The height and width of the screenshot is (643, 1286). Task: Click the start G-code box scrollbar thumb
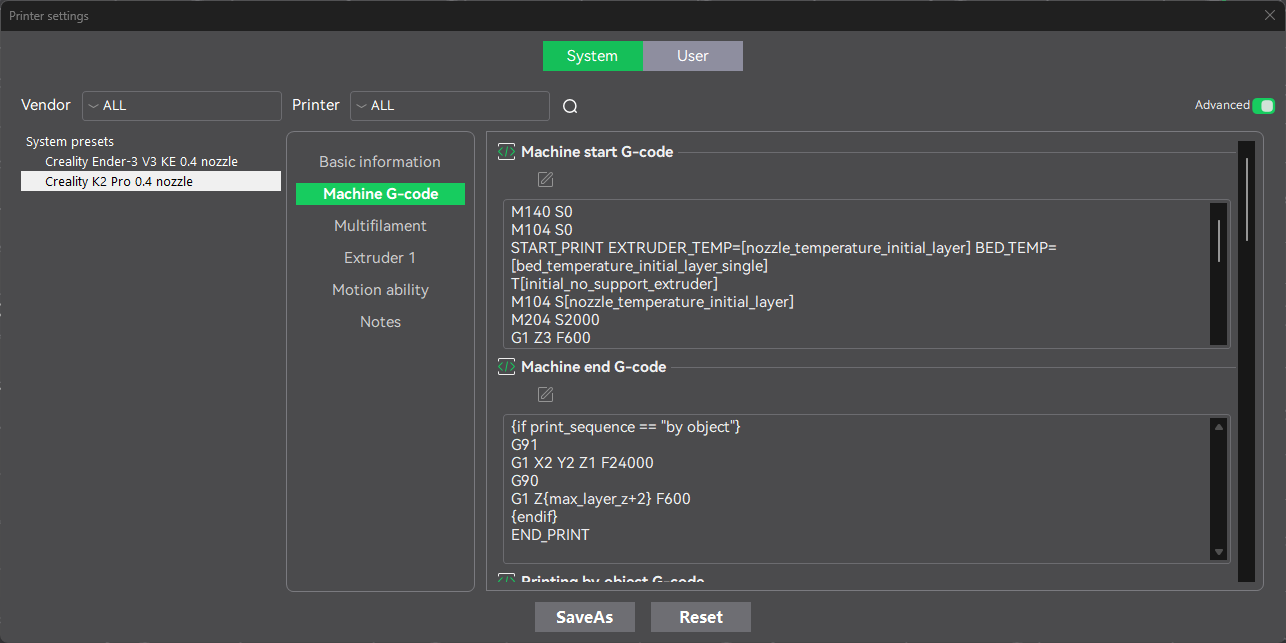click(x=1218, y=240)
